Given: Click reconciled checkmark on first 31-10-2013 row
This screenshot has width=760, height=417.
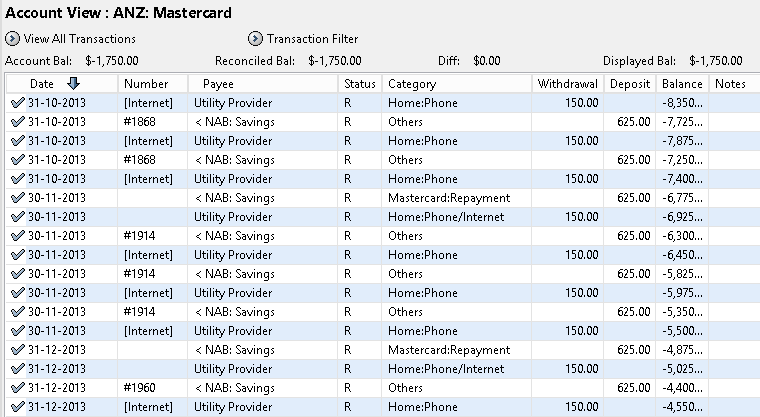Looking at the screenshot, I should [x=17, y=103].
